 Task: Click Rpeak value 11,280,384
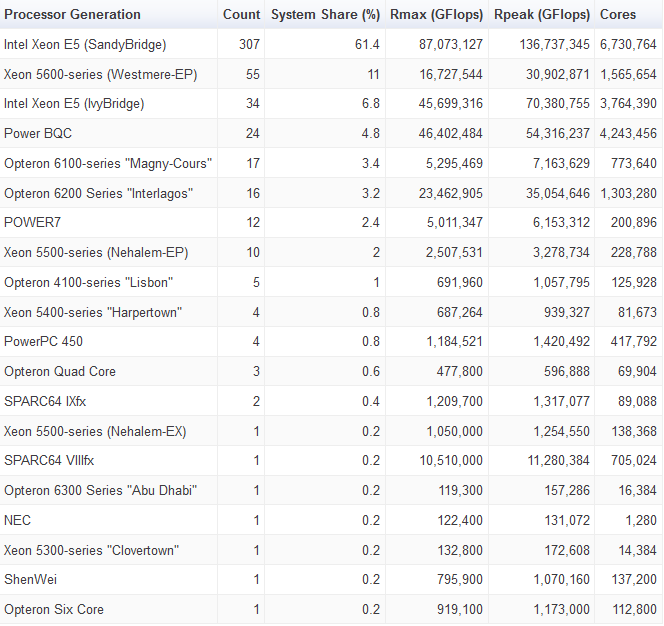pos(559,460)
